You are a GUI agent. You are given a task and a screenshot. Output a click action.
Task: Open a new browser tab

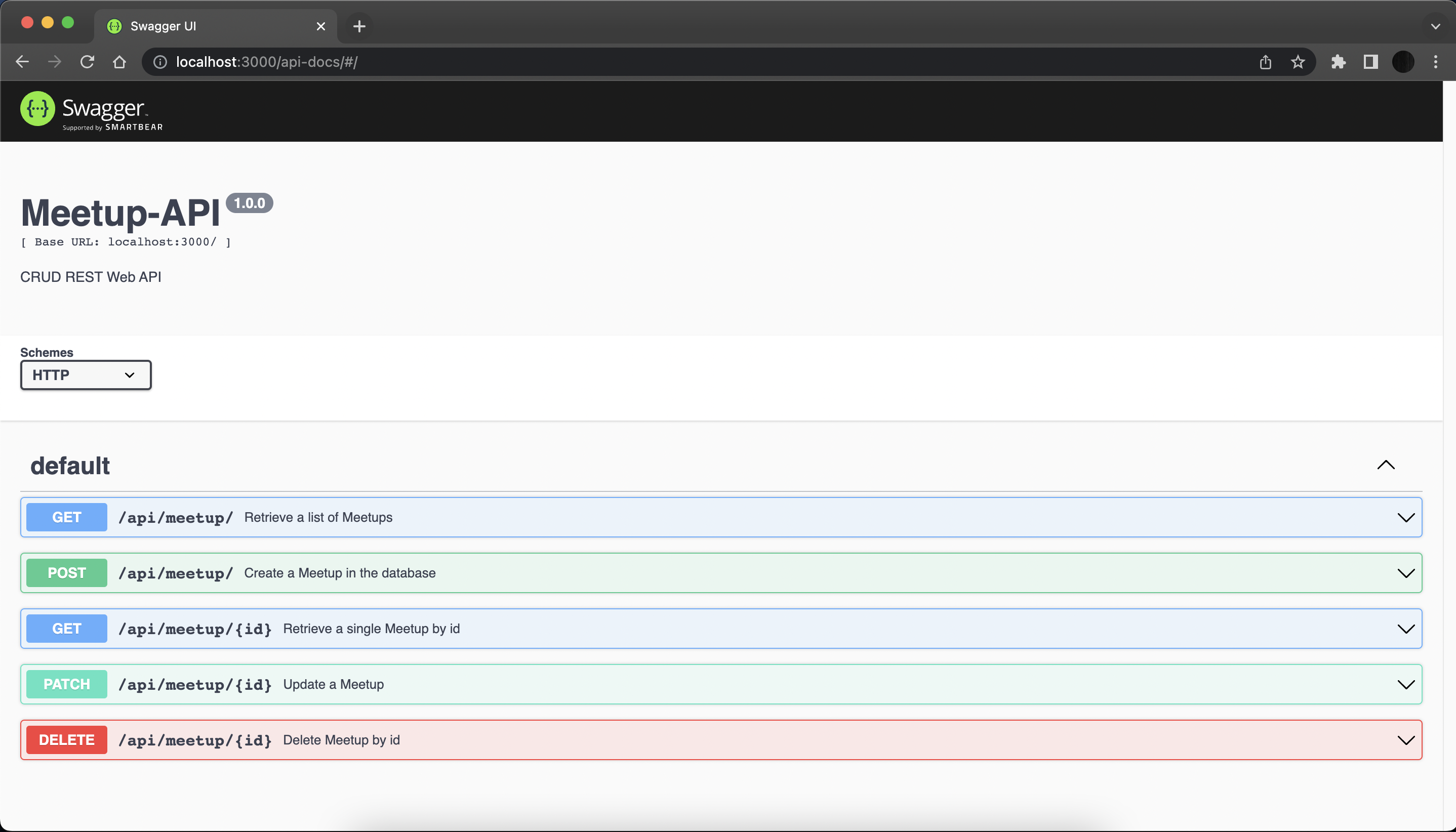tap(359, 26)
